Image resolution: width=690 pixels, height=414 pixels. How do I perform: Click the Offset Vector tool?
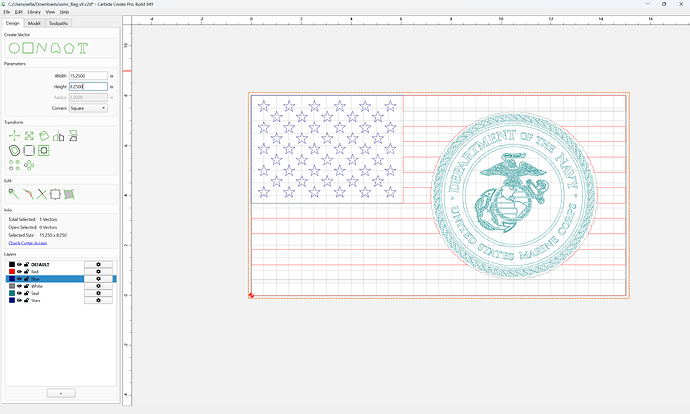[x=14, y=150]
